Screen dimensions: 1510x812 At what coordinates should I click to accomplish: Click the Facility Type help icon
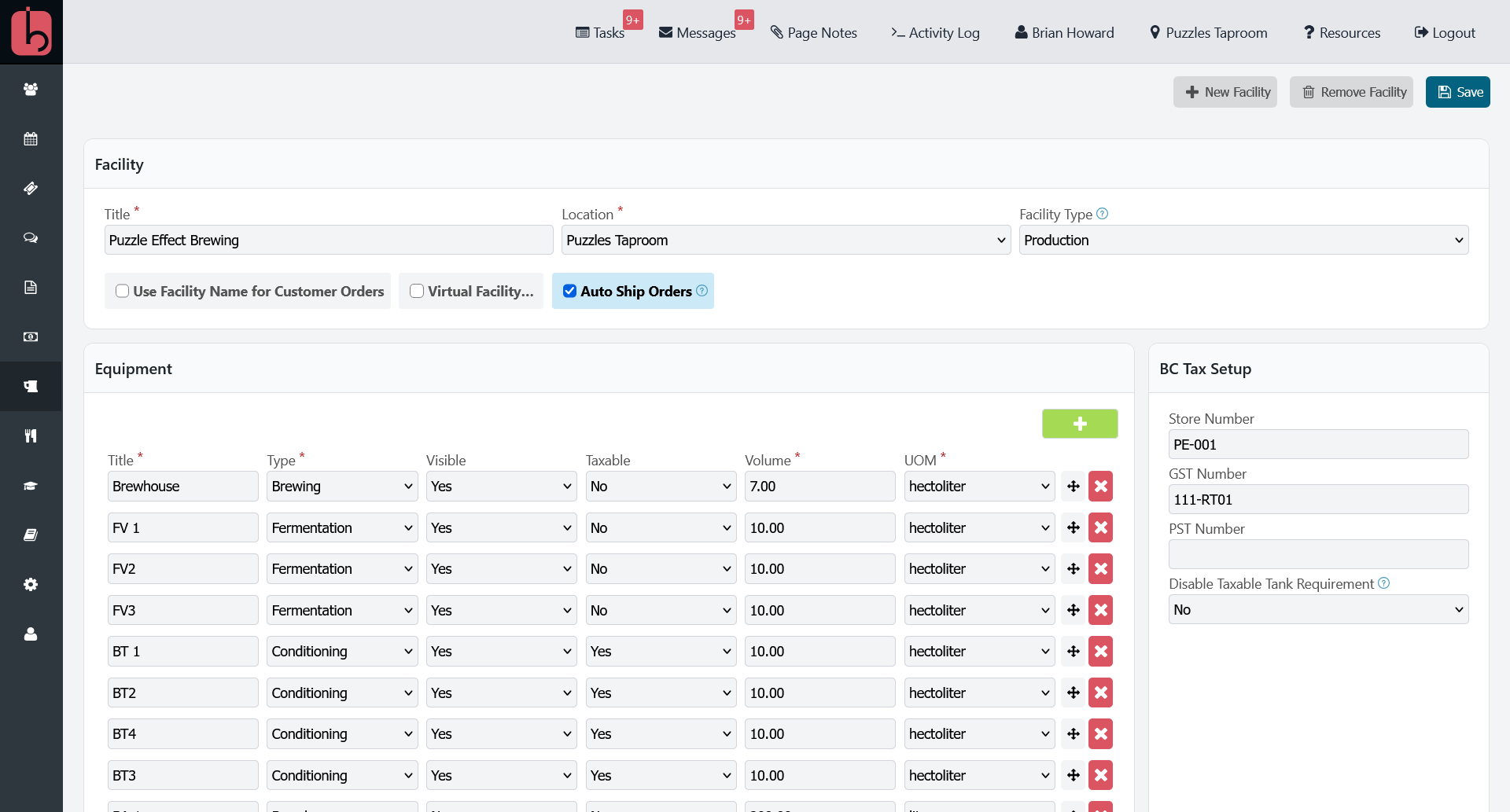[1103, 214]
